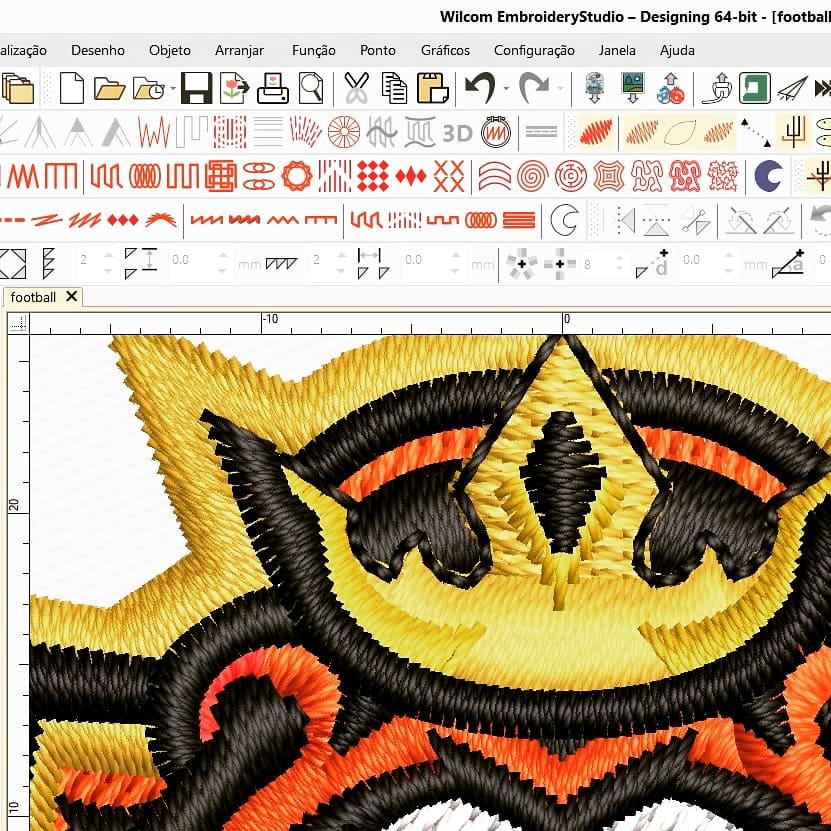Viewport: 831px width, 831px height.
Task: Select the three diamonds outline stitch
Action: 123,219
